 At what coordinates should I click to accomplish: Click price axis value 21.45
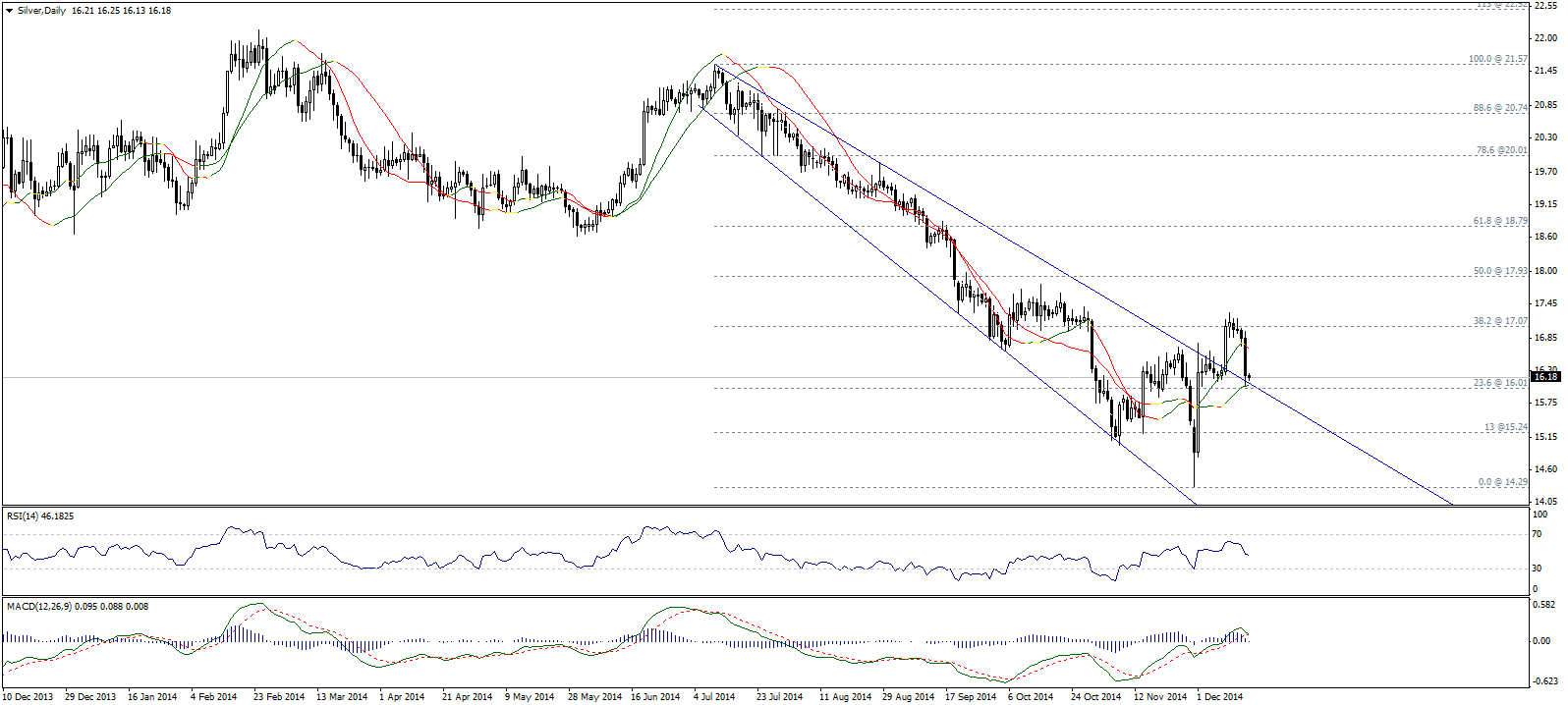click(1545, 72)
